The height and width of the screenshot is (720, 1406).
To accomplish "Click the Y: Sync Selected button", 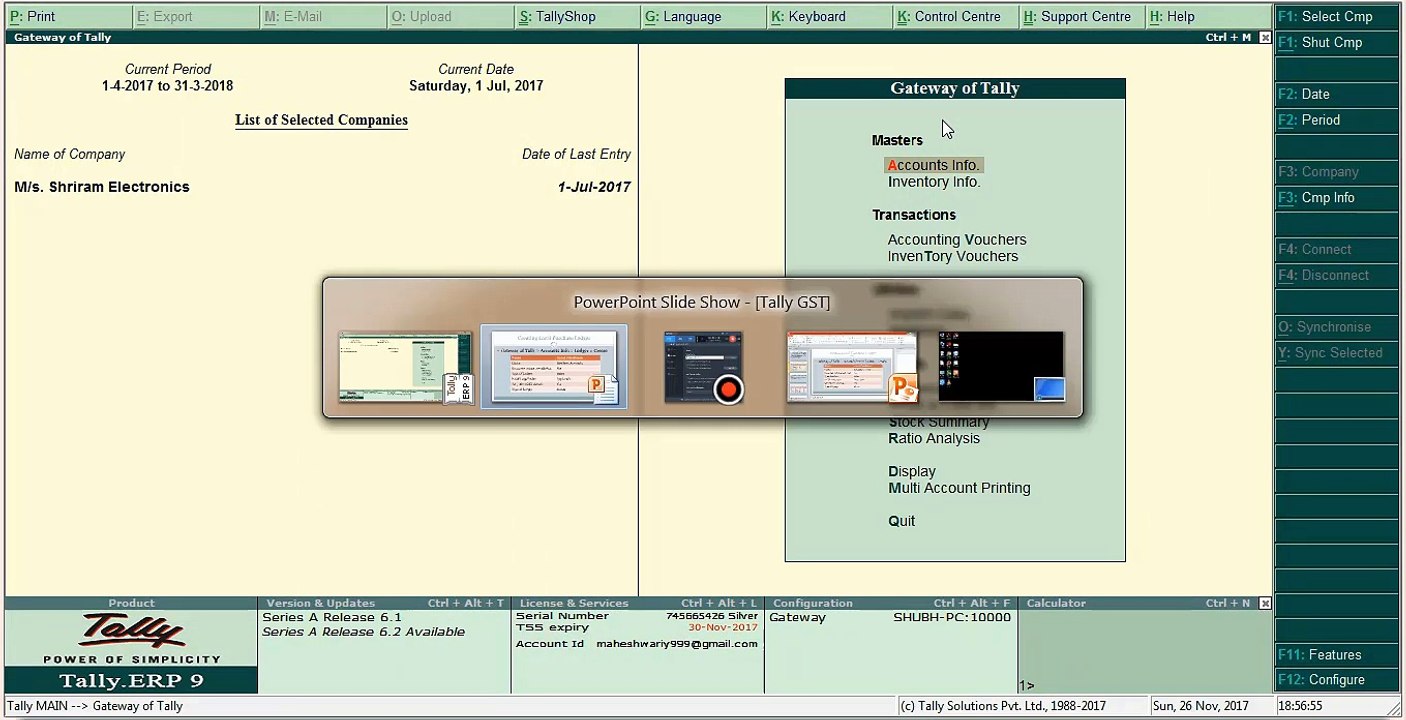I will pyautogui.click(x=1337, y=353).
